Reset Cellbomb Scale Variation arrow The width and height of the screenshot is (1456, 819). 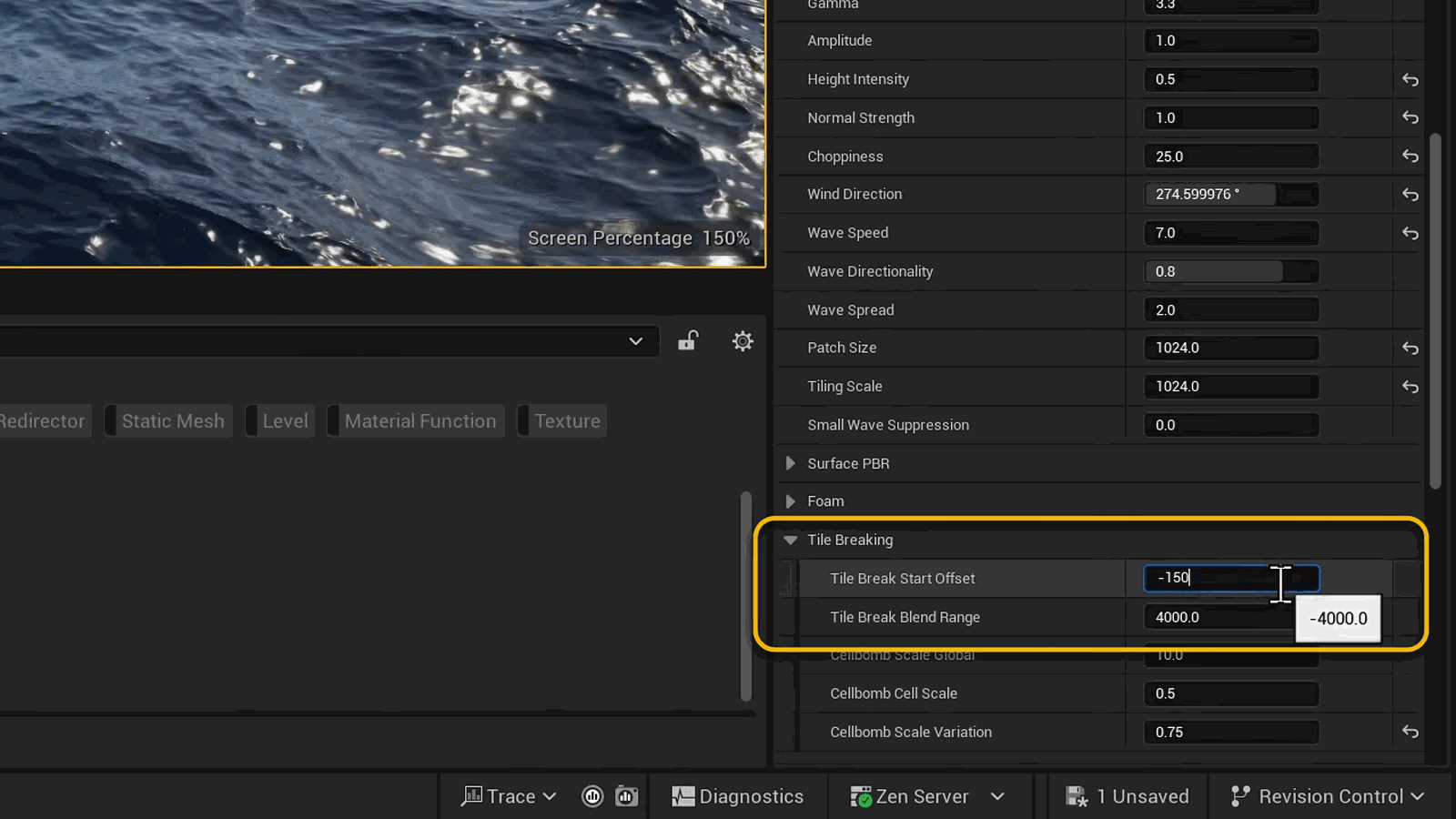tap(1410, 732)
